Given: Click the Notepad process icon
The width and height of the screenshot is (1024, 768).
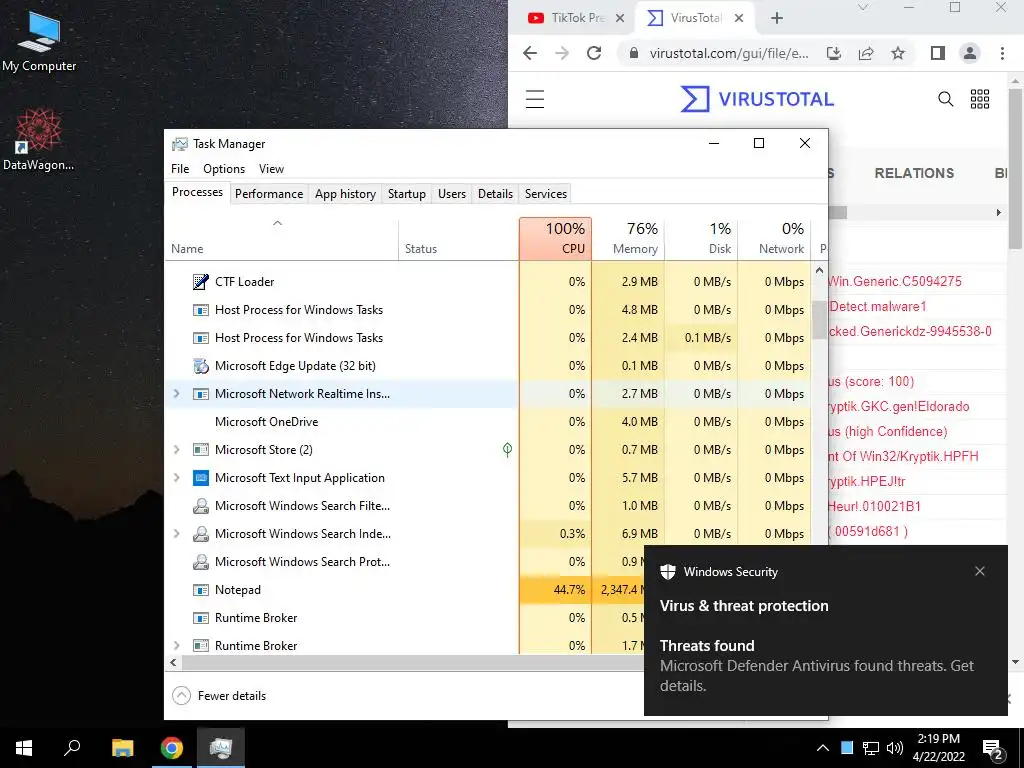Looking at the screenshot, I should click(x=200, y=590).
